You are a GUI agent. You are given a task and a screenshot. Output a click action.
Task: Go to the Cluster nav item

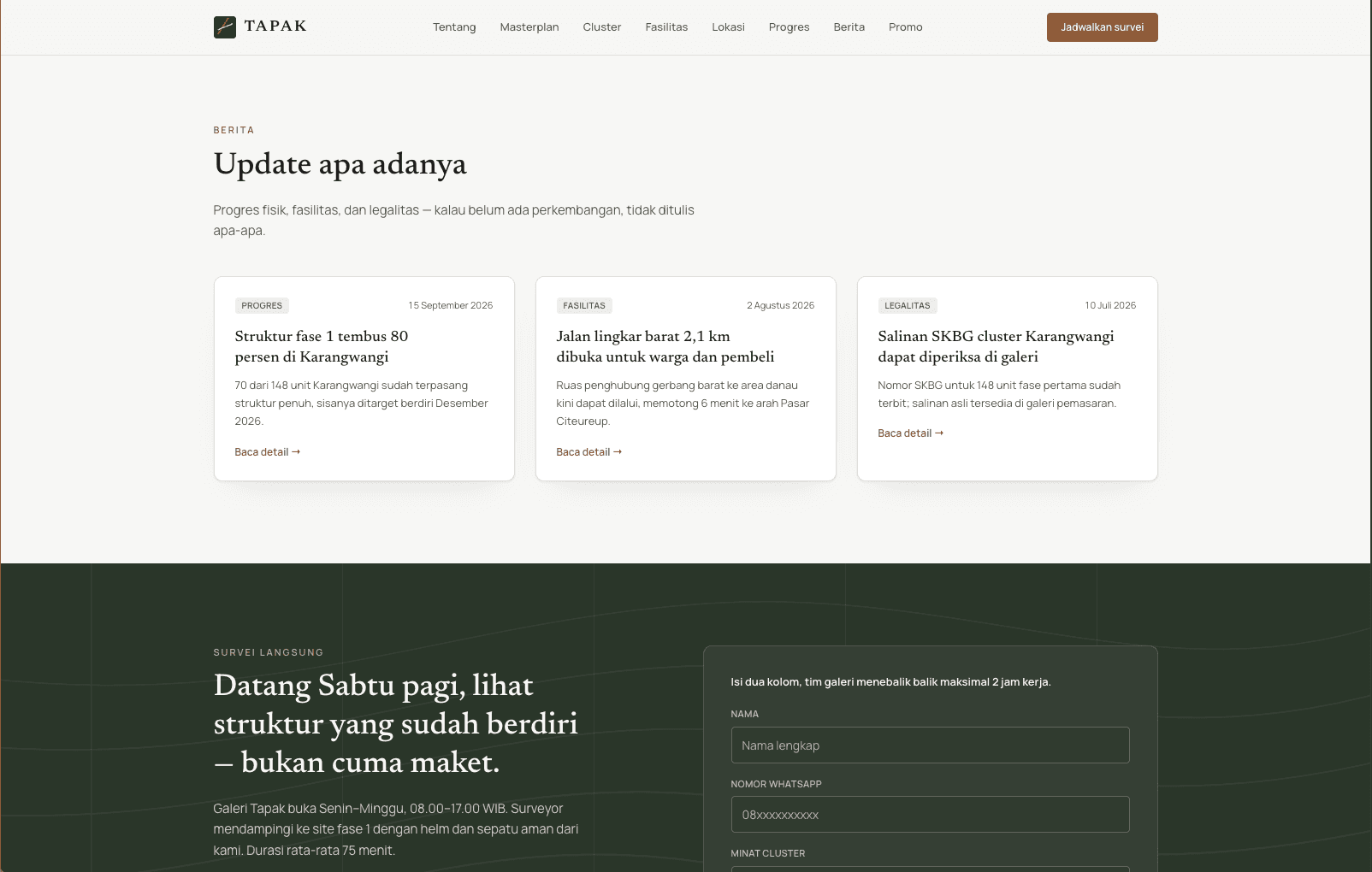click(x=602, y=27)
